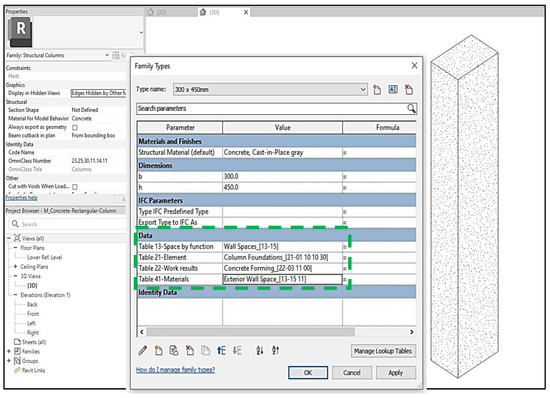Click the Edit Parameter pencil icon

click(x=142, y=350)
